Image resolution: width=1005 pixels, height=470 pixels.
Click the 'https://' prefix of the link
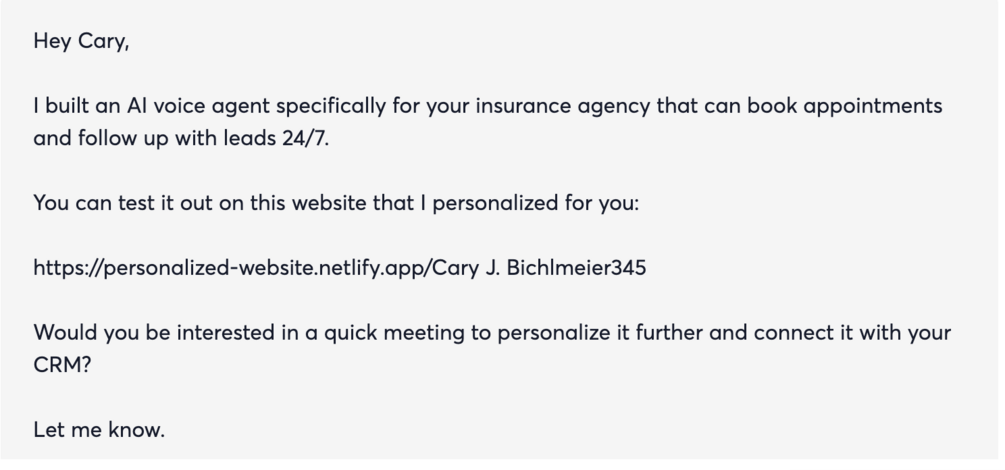coord(68,268)
